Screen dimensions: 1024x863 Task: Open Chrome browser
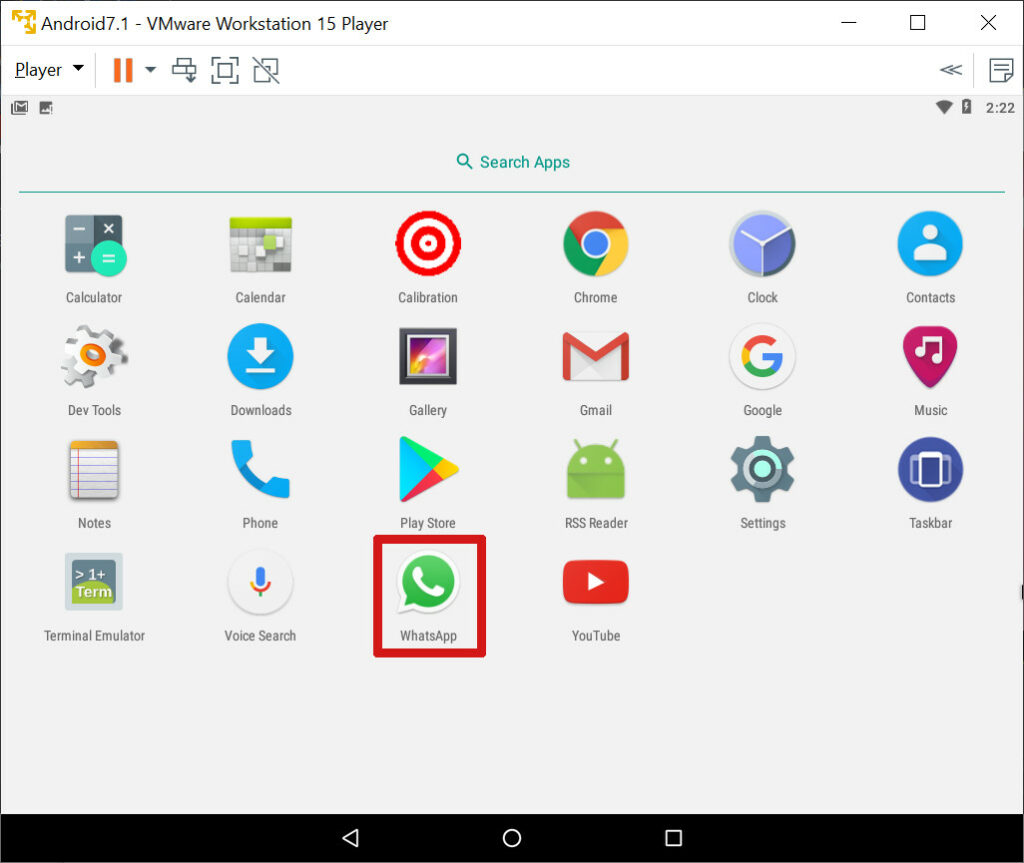click(x=596, y=244)
